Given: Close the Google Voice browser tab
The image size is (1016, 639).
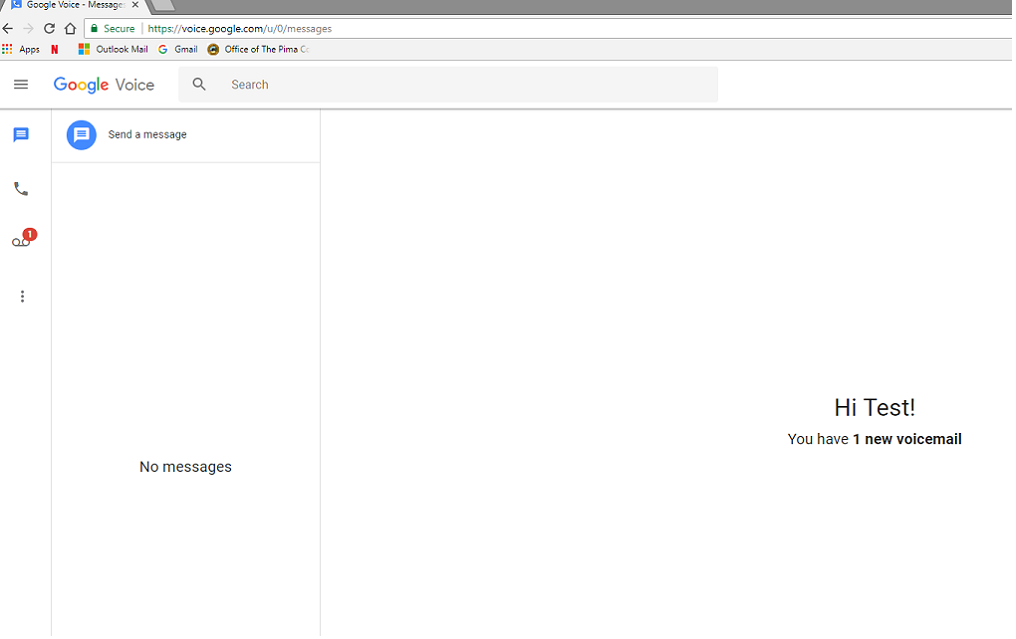Looking at the screenshot, I should click(135, 5).
